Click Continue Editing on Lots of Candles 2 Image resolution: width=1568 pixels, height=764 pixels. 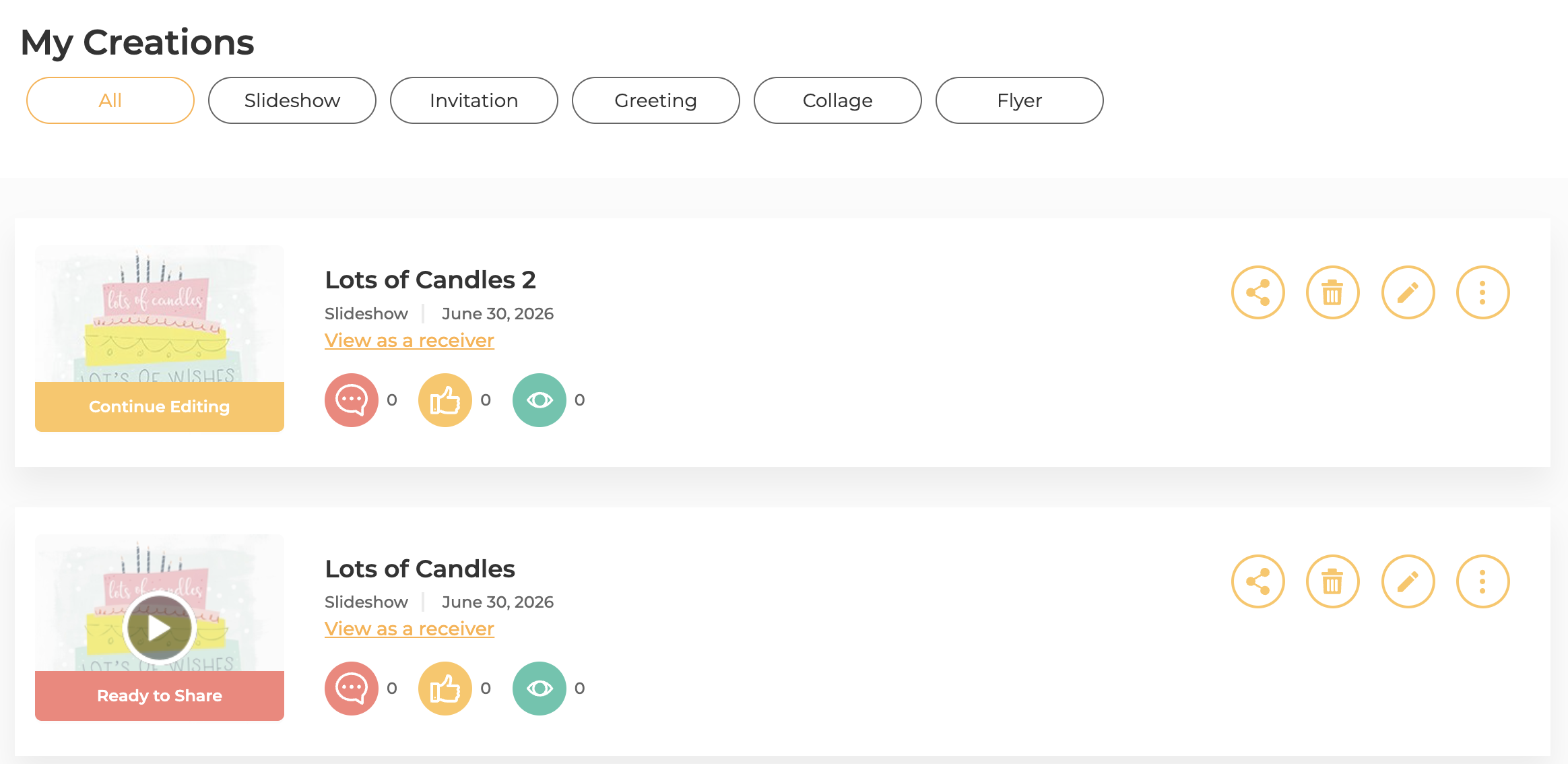click(160, 407)
